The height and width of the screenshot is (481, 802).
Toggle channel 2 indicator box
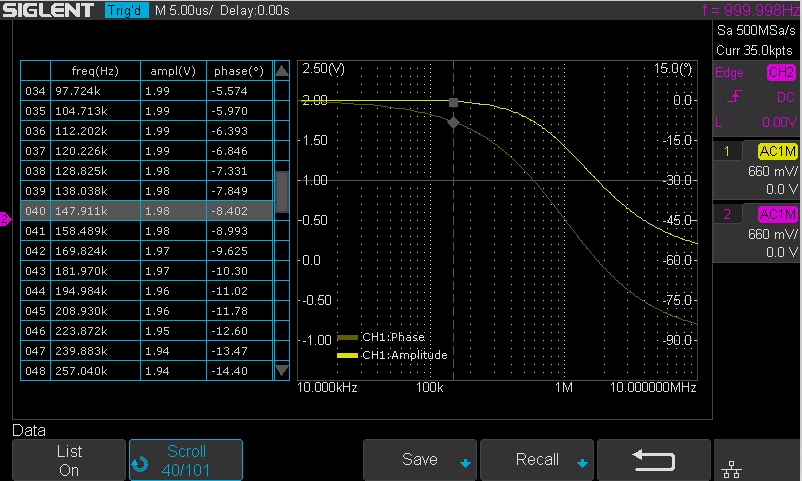727,214
